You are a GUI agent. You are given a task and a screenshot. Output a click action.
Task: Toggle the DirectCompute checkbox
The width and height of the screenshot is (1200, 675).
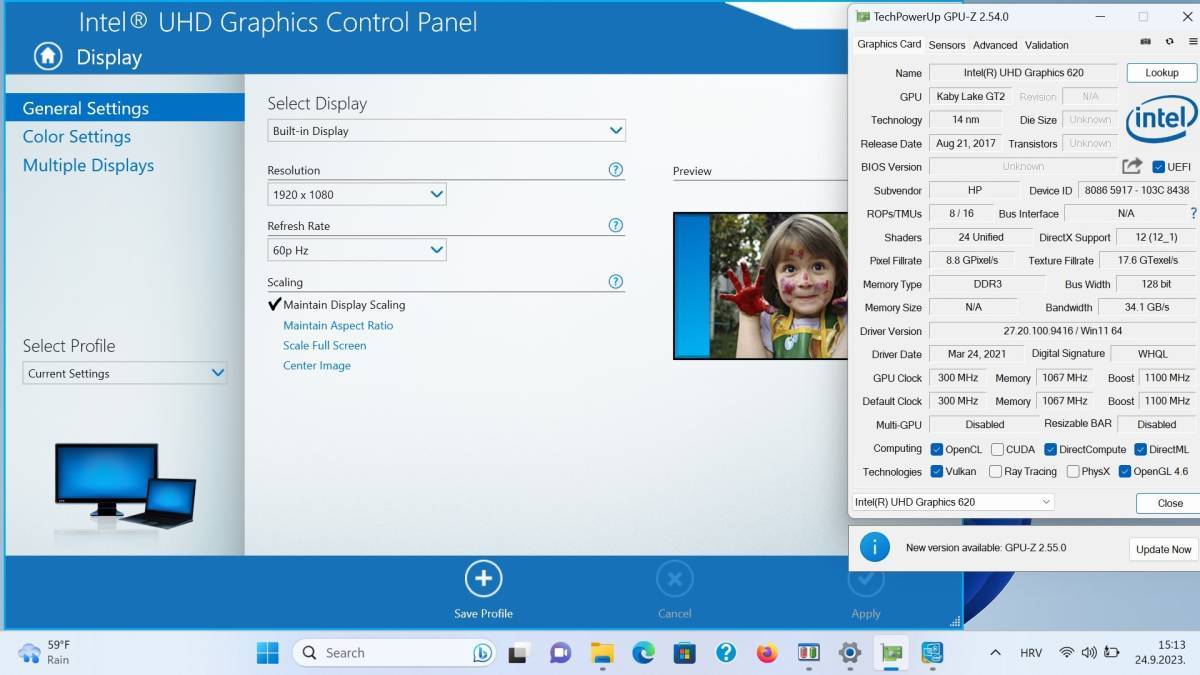[1051, 449]
